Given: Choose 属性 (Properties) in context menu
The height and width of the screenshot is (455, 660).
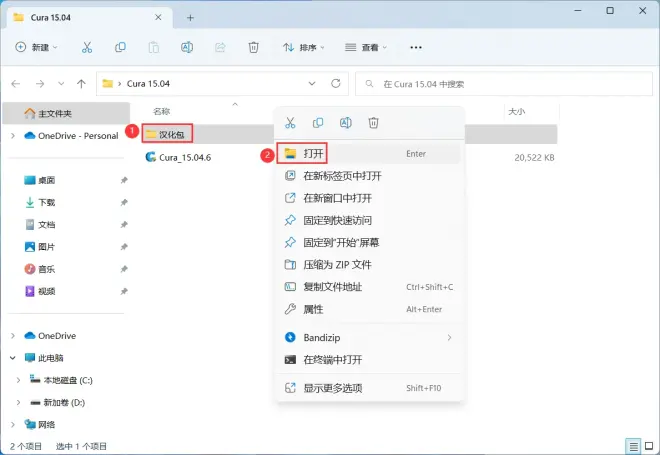Looking at the screenshot, I should pos(369,309).
